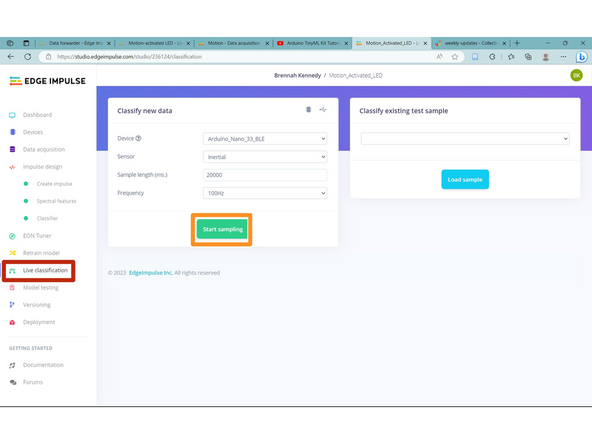The image size is (592, 444).
Task: Click the Device help question icon
Action: coord(138,138)
